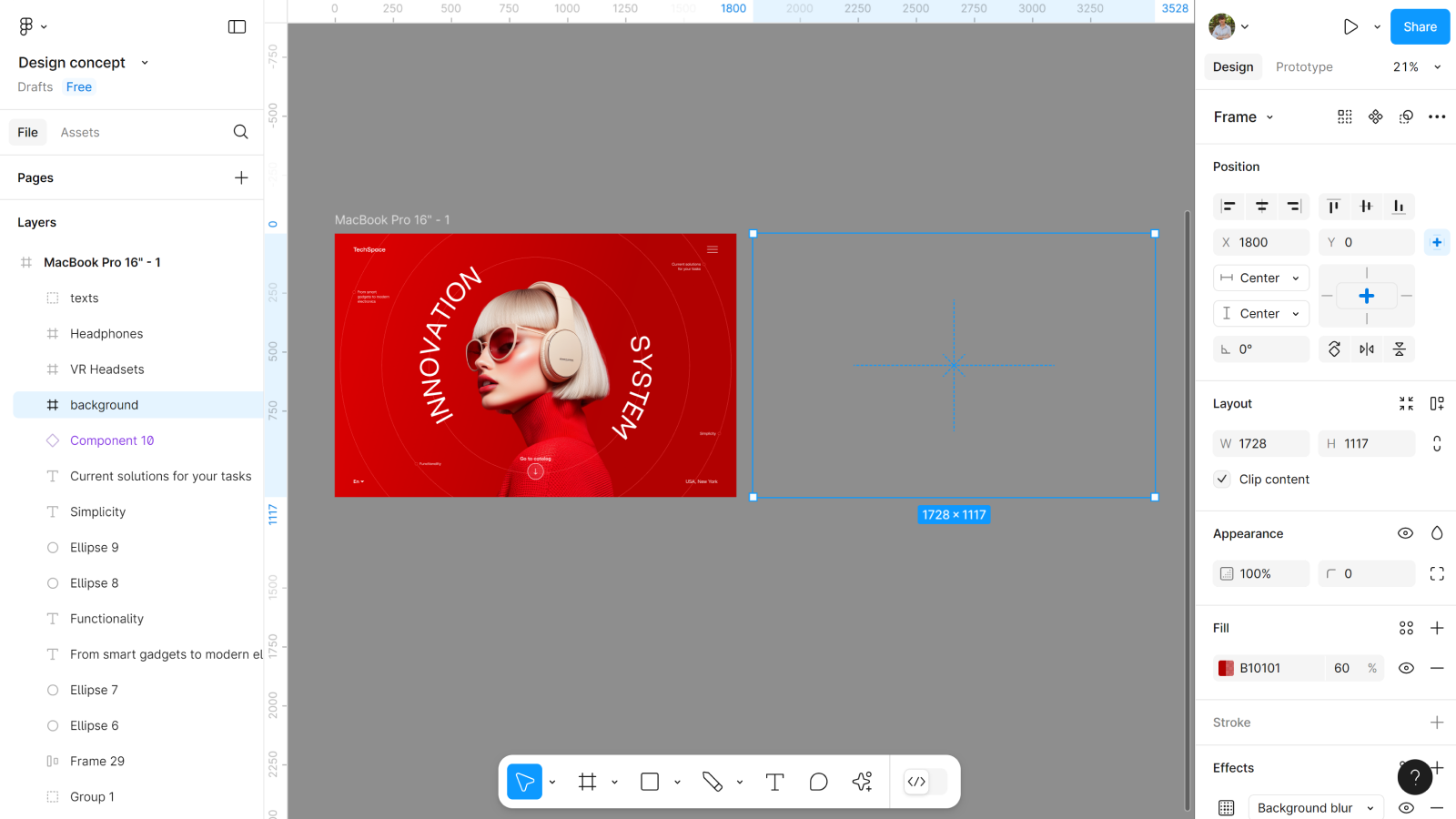Screen dimensions: 1456x819
Task: Open the Actions AI tool
Action: coord(862,782)
